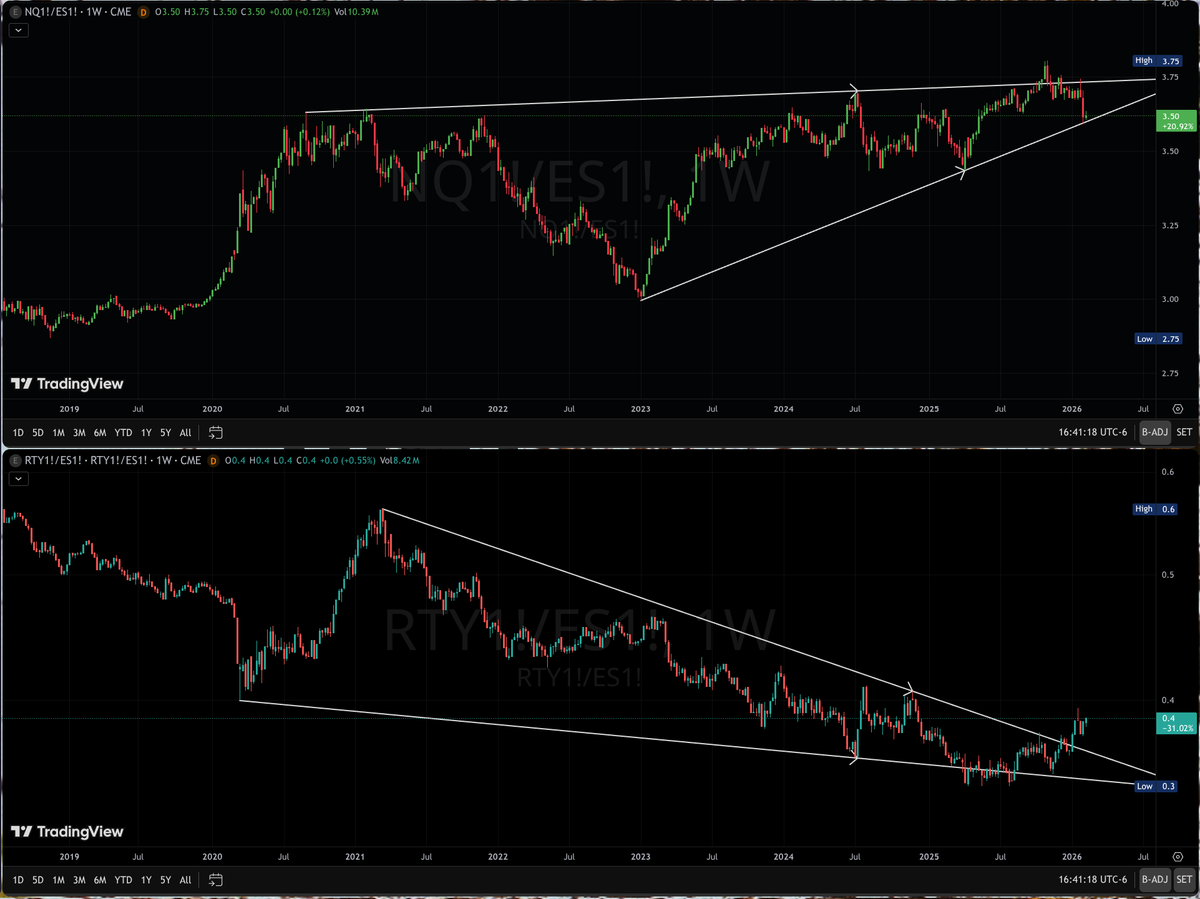
Task: Expand the NQ1!/ES1! symbol details chevron
Action: tap(17, 30)
